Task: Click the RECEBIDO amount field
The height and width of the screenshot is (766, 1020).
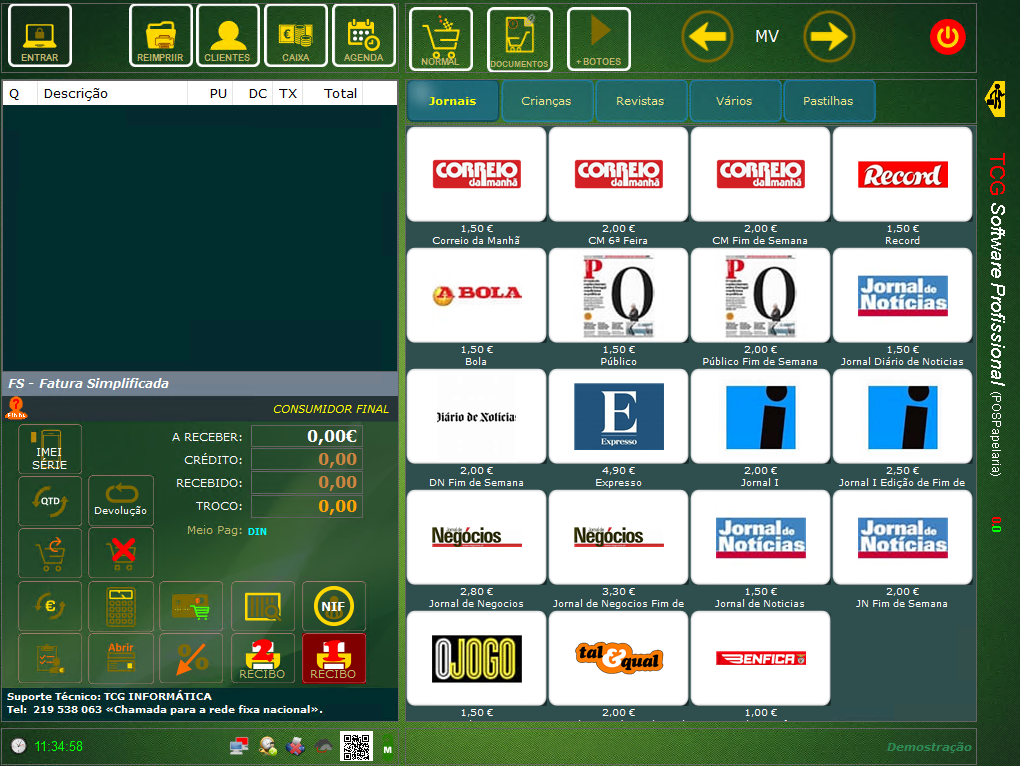Action: tap(306, 482)
